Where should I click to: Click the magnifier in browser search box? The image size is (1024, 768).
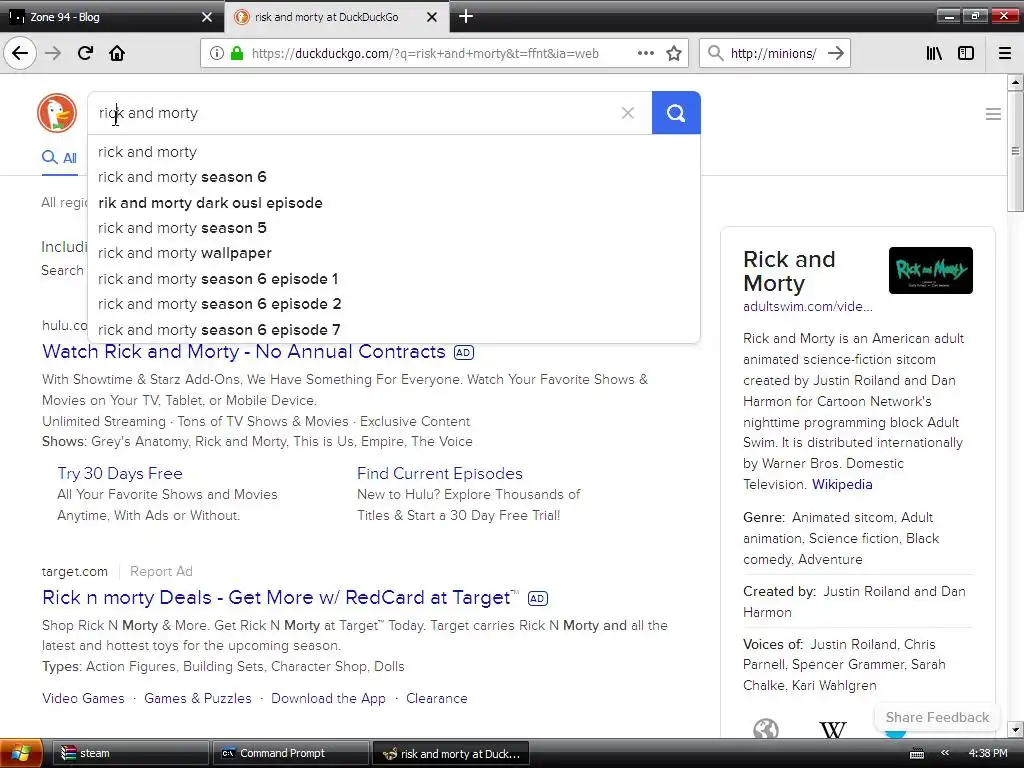click(x=716, y=53)
